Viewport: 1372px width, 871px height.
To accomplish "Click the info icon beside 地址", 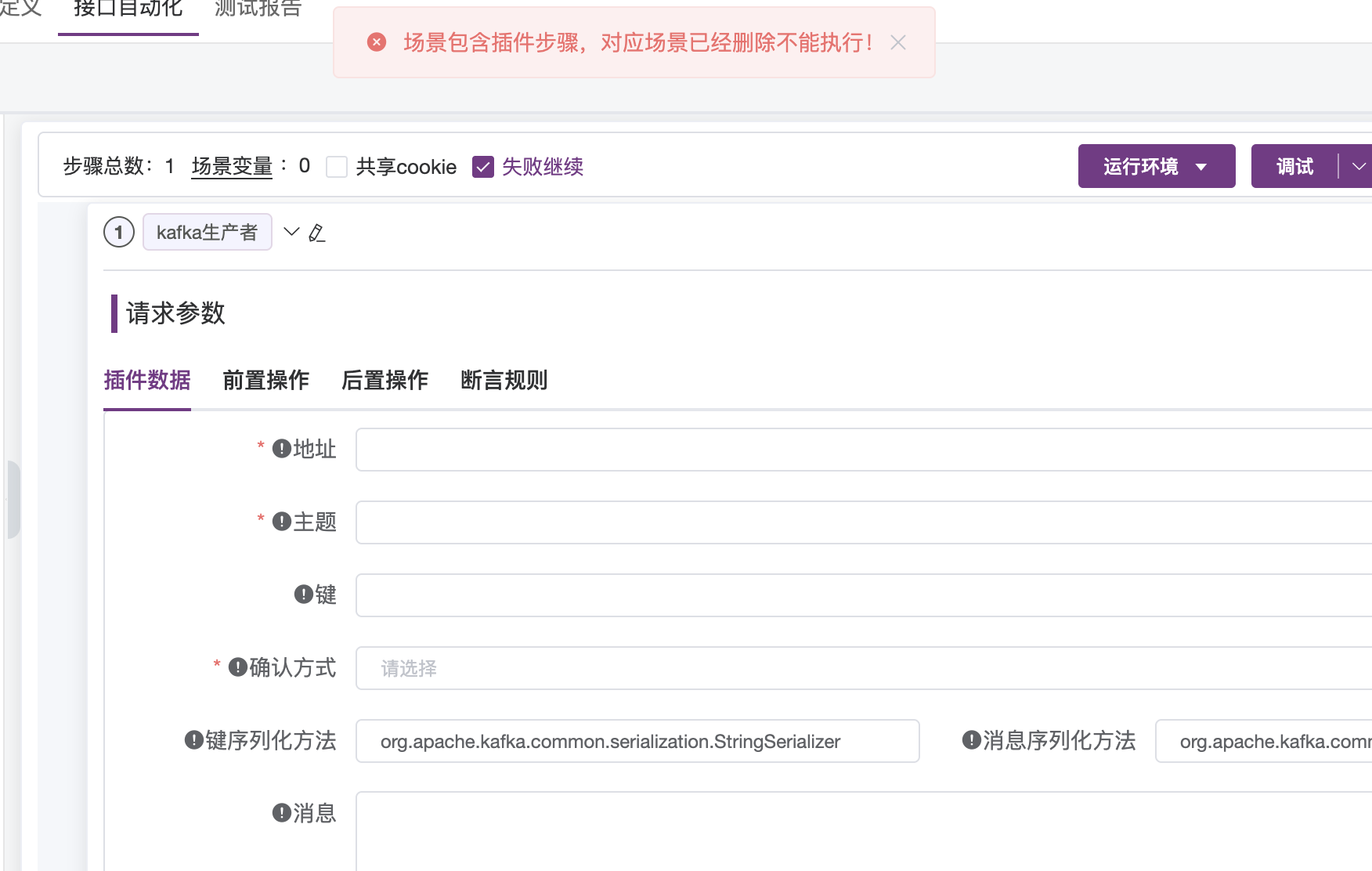I will 282,449.
